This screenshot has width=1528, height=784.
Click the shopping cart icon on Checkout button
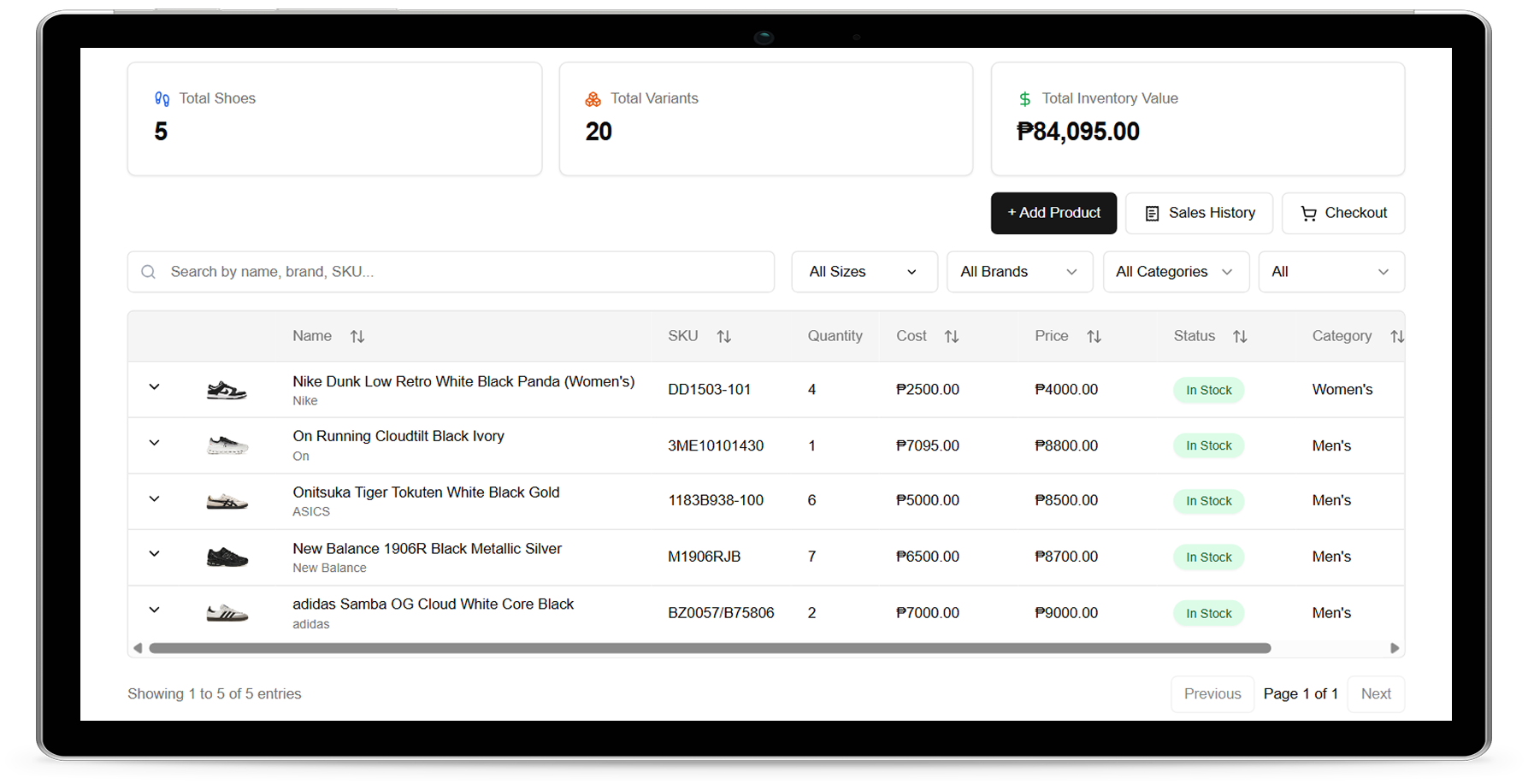pos(1308,213)
